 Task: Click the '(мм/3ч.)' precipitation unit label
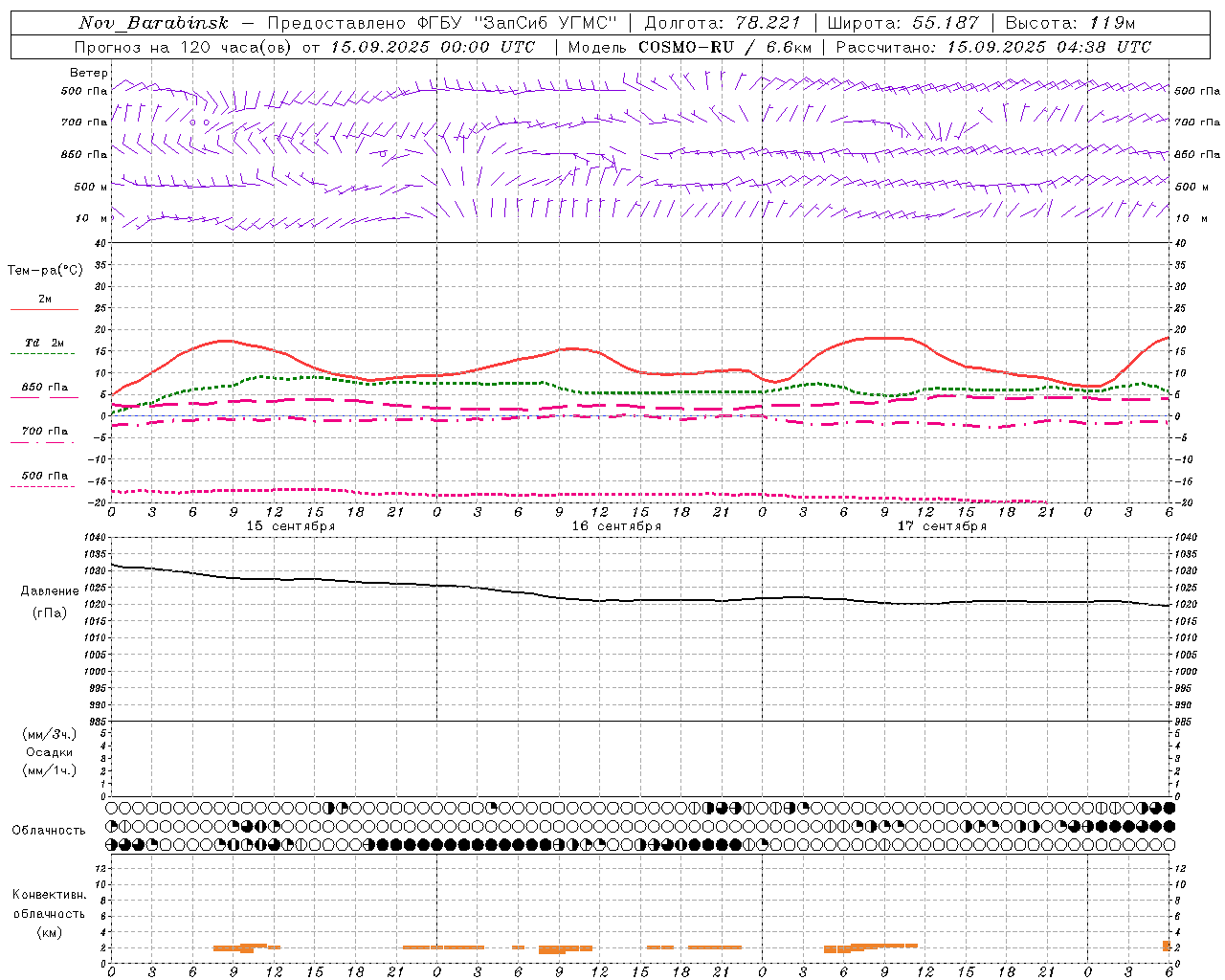tap(50, 734)
